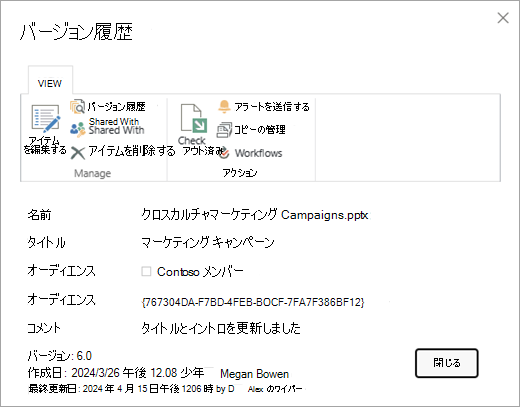Toggle the Contoso メンバー audience checkbox
Image resolution: width=520 pixels, height=407 pixels.
coord(146,271)
